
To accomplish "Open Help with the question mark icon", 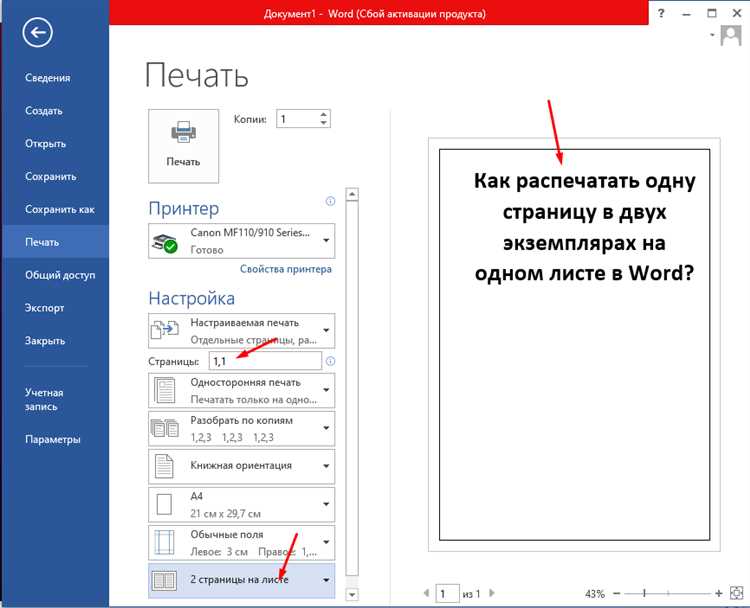I will point(661,13).
